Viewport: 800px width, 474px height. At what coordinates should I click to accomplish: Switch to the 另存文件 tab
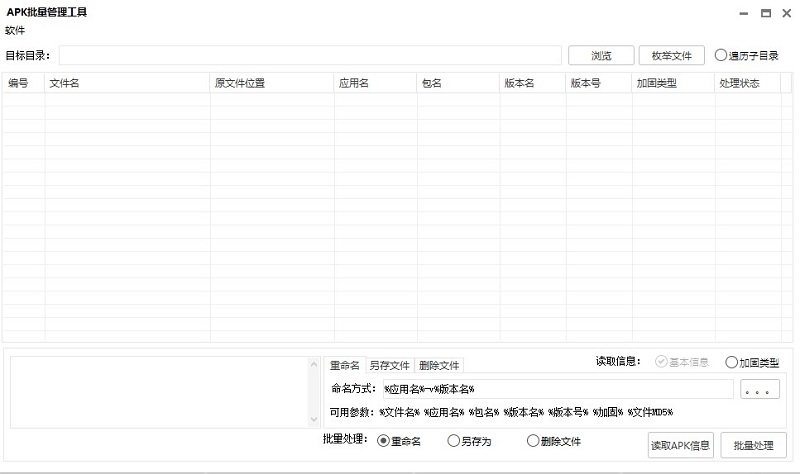[389, 366]
